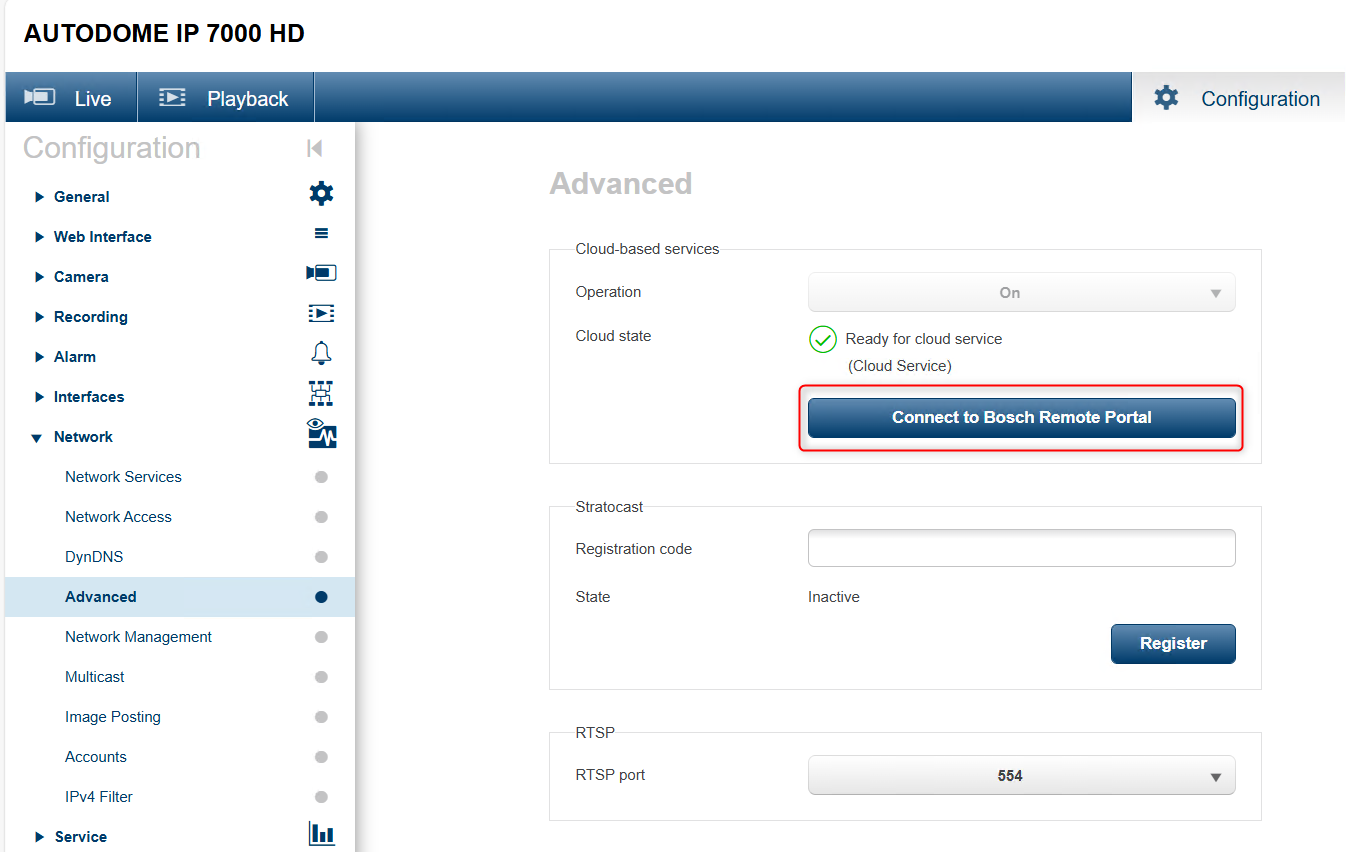Click the 'Ready for cloud service' text
Screen dimensions: 1346x852
pyautogui.click(x=924, y=339)
